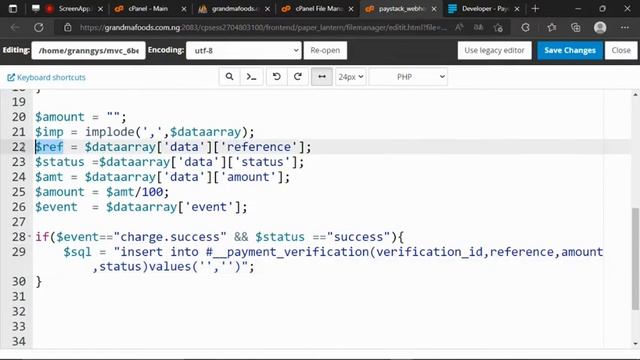Viewport: 640px width, 360px height.
Task: View site information lock icon
Action: 68,28
